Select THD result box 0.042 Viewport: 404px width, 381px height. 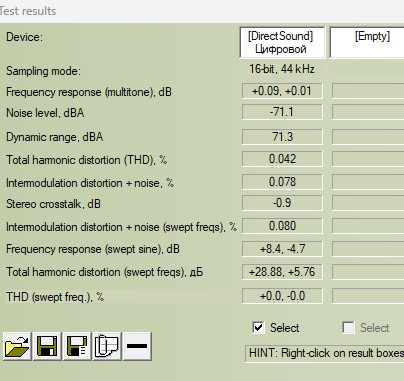[282, 159]
